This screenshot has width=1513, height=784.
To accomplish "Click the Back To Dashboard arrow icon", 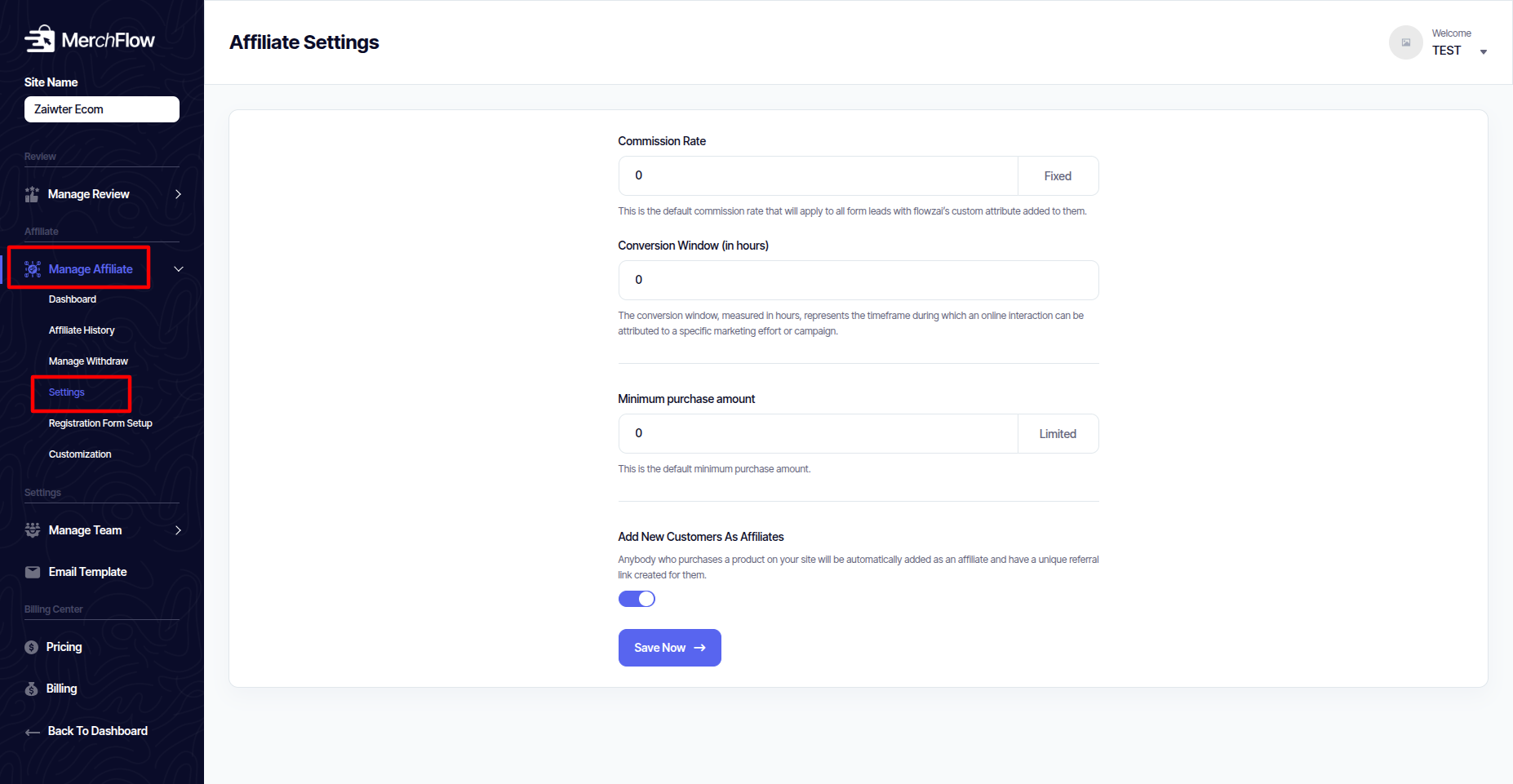I will pos(33,732).
